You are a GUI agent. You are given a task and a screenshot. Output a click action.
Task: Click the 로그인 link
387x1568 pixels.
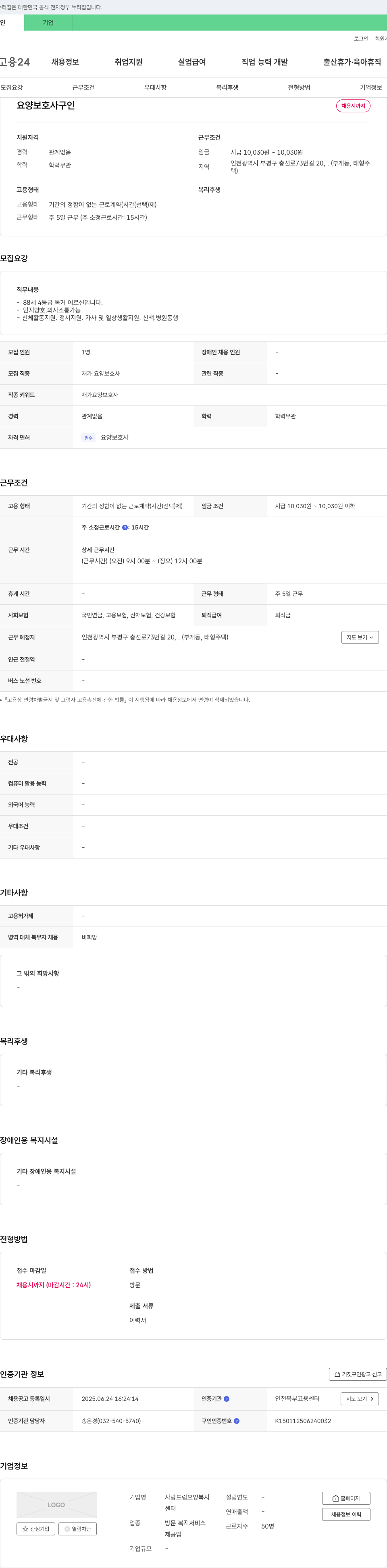tap(361, 39)
